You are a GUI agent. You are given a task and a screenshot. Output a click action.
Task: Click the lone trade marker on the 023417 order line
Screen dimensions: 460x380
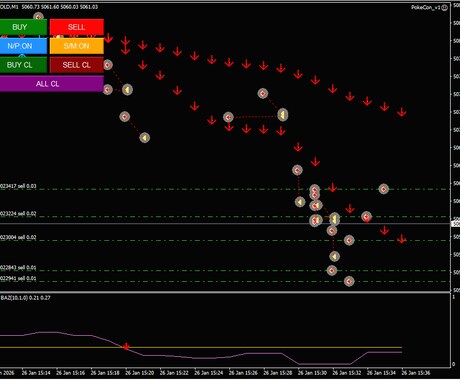point(384,189)
